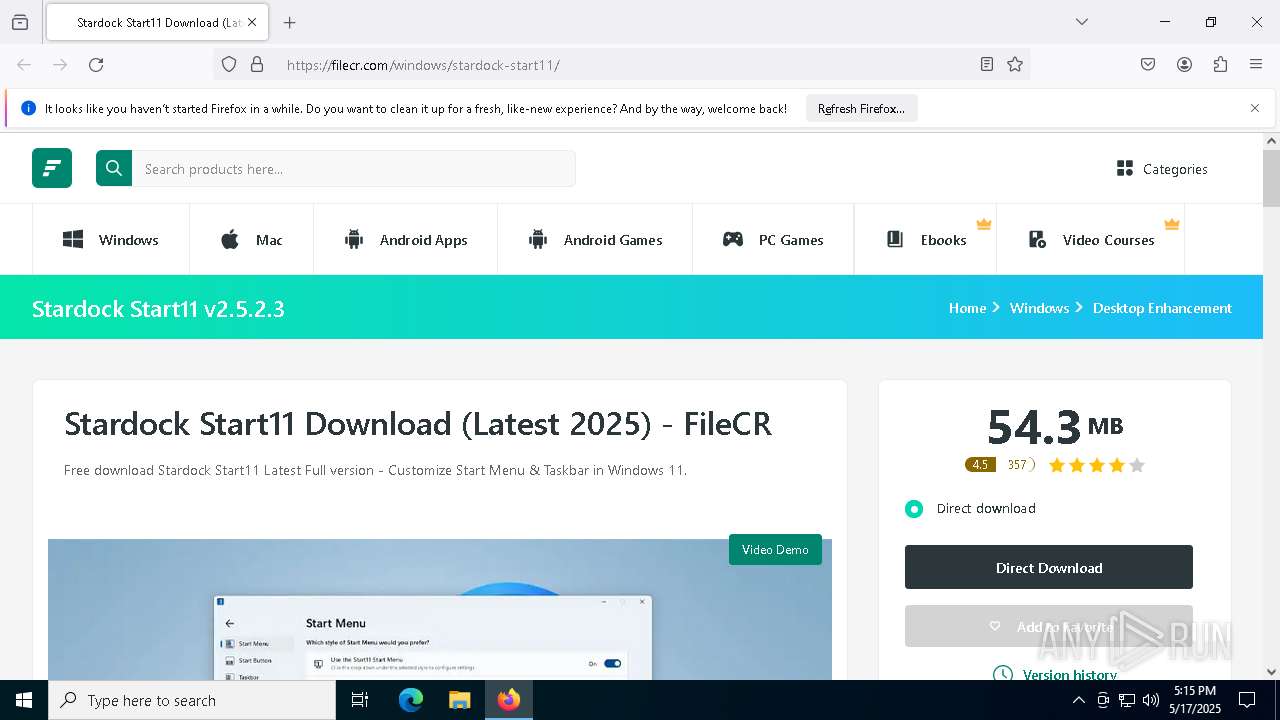Bookmark this page with star icon
The height and width of the screenshot is (720, 1280).
tap(1015, 64)
